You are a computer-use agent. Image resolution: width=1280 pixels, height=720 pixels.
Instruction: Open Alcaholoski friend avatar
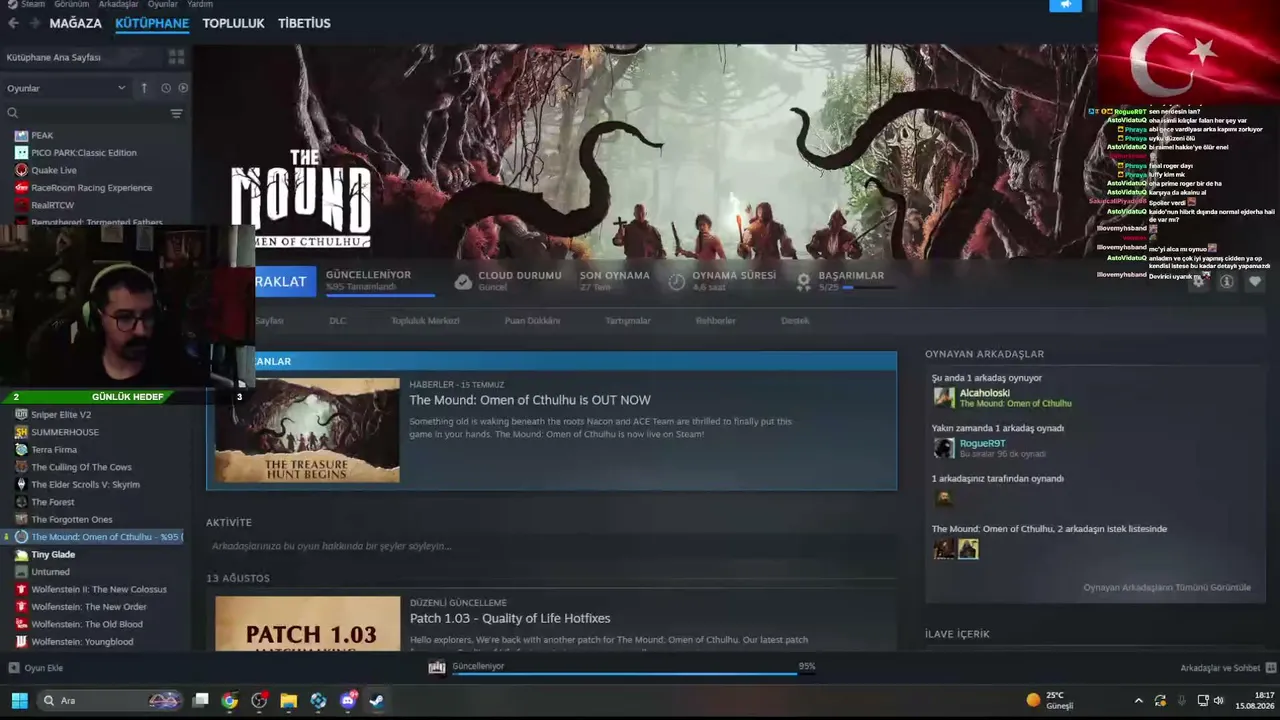(943, 397)
